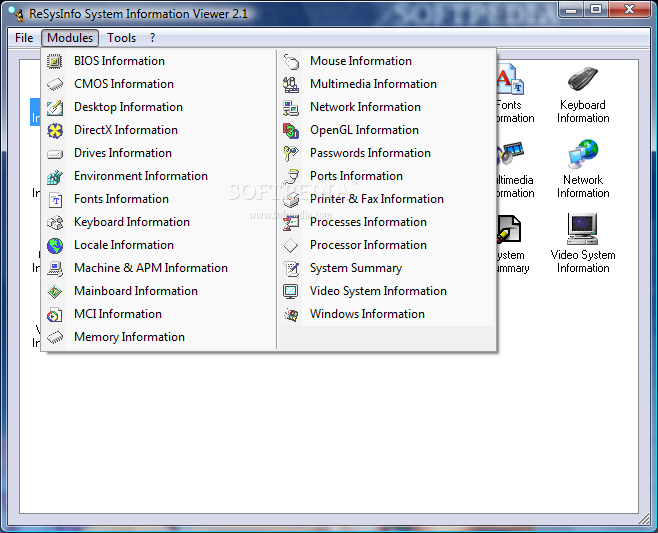Click the Processes Information menu icon
Screen dimensions: 658x533
[x=291, y=222]
